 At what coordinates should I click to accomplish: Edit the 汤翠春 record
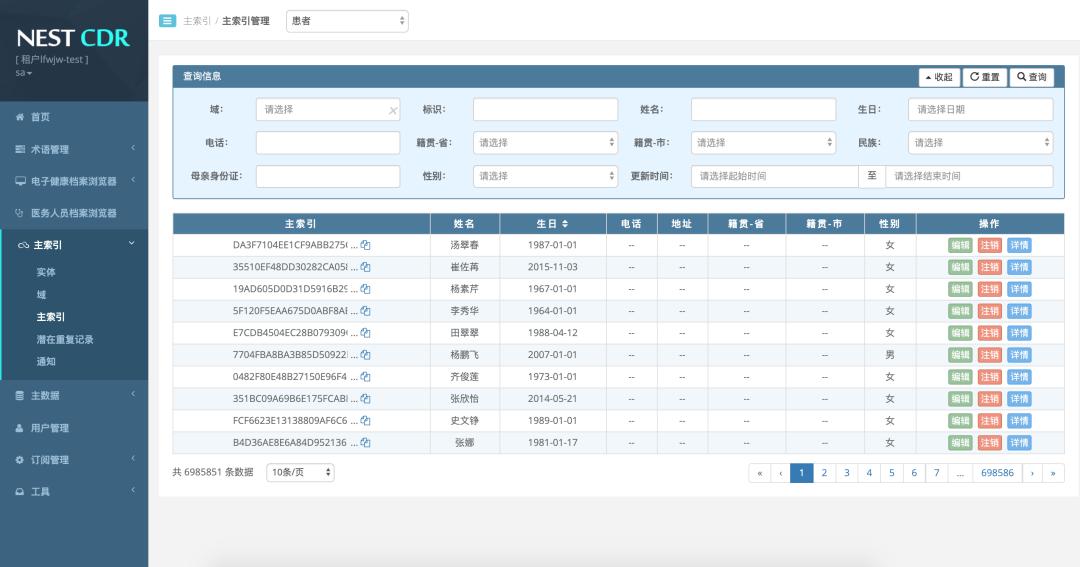pyautogui.click(x=960, y=245)
